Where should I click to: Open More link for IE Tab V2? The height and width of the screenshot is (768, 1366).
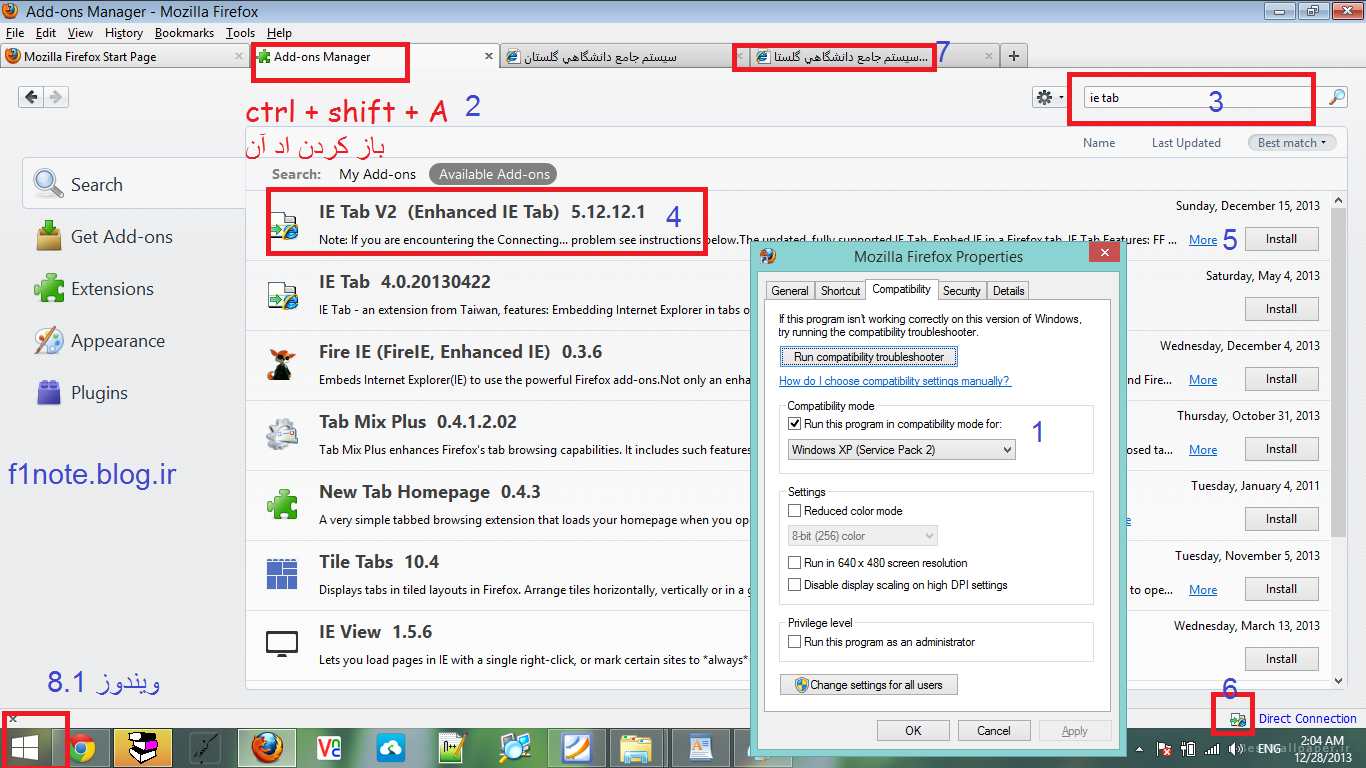coord(1203,240)
